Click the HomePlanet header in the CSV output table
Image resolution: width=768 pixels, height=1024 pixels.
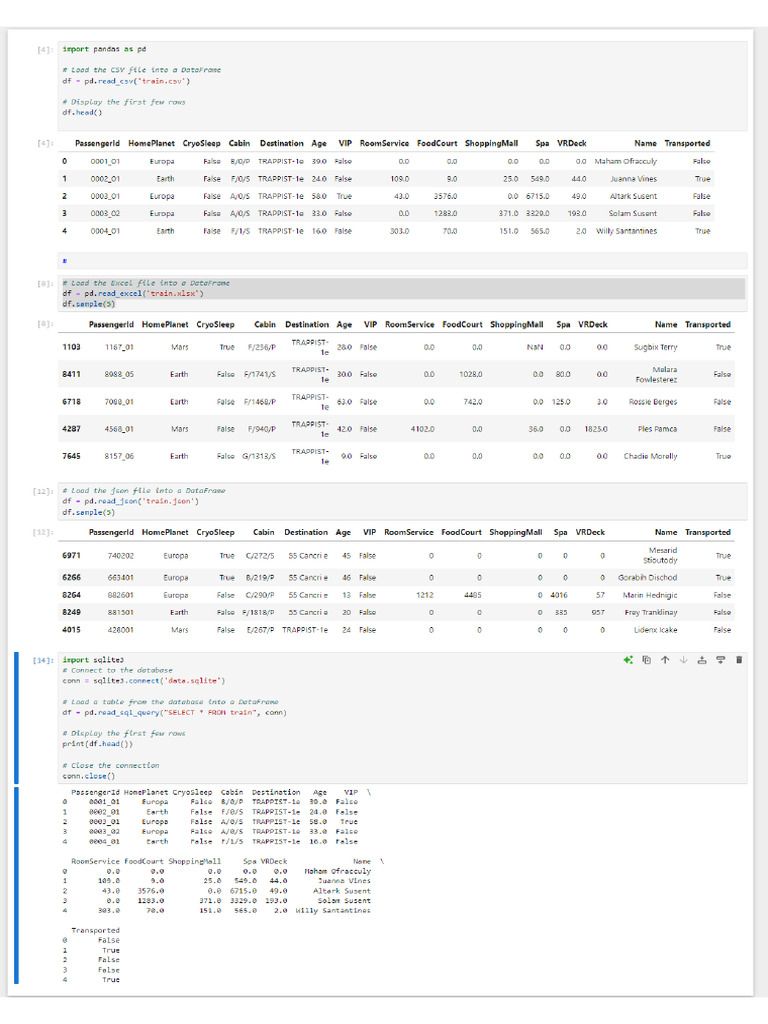pyautogui.click(x=151, y=143)
